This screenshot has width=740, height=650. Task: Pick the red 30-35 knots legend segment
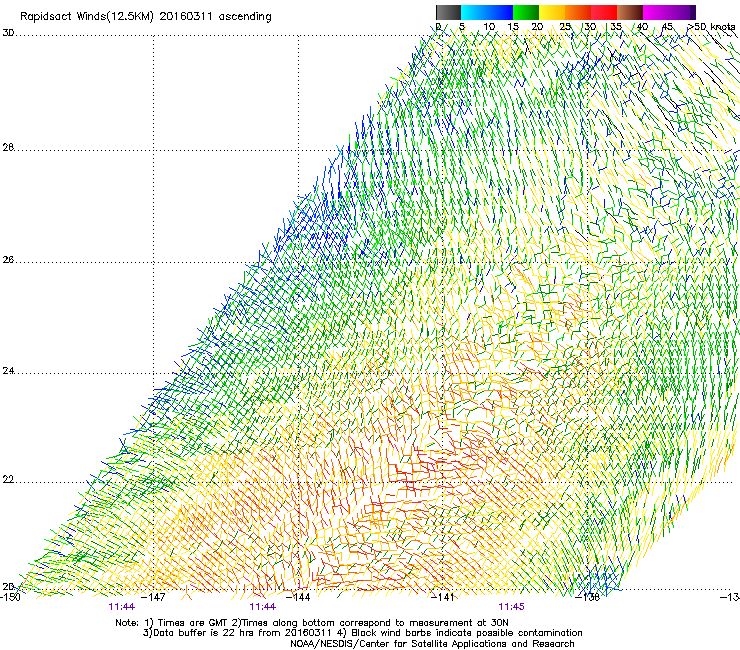click(x=604, y=12)
